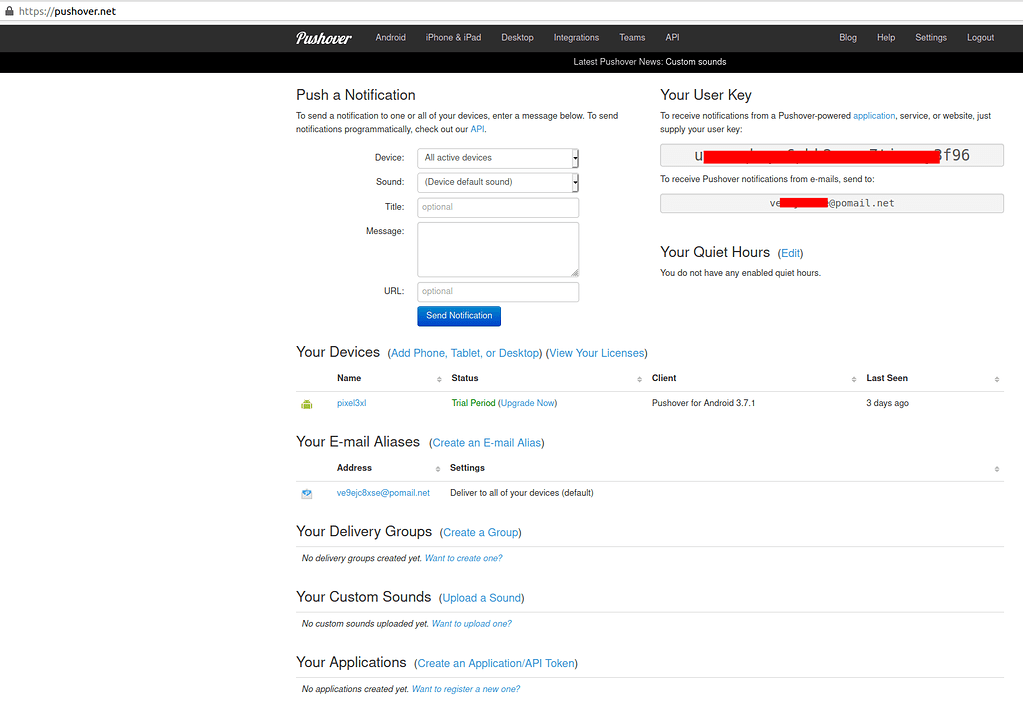The width and height of the screenshot is (1023, 713).
Task: Click the lock icon in address bar
Action: click(x=8, y=11)
